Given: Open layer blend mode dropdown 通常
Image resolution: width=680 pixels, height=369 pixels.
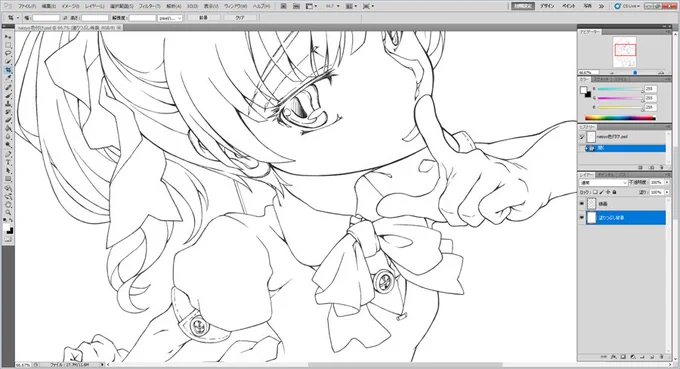Looking at the screenshot, I should [x=604, y=183].
